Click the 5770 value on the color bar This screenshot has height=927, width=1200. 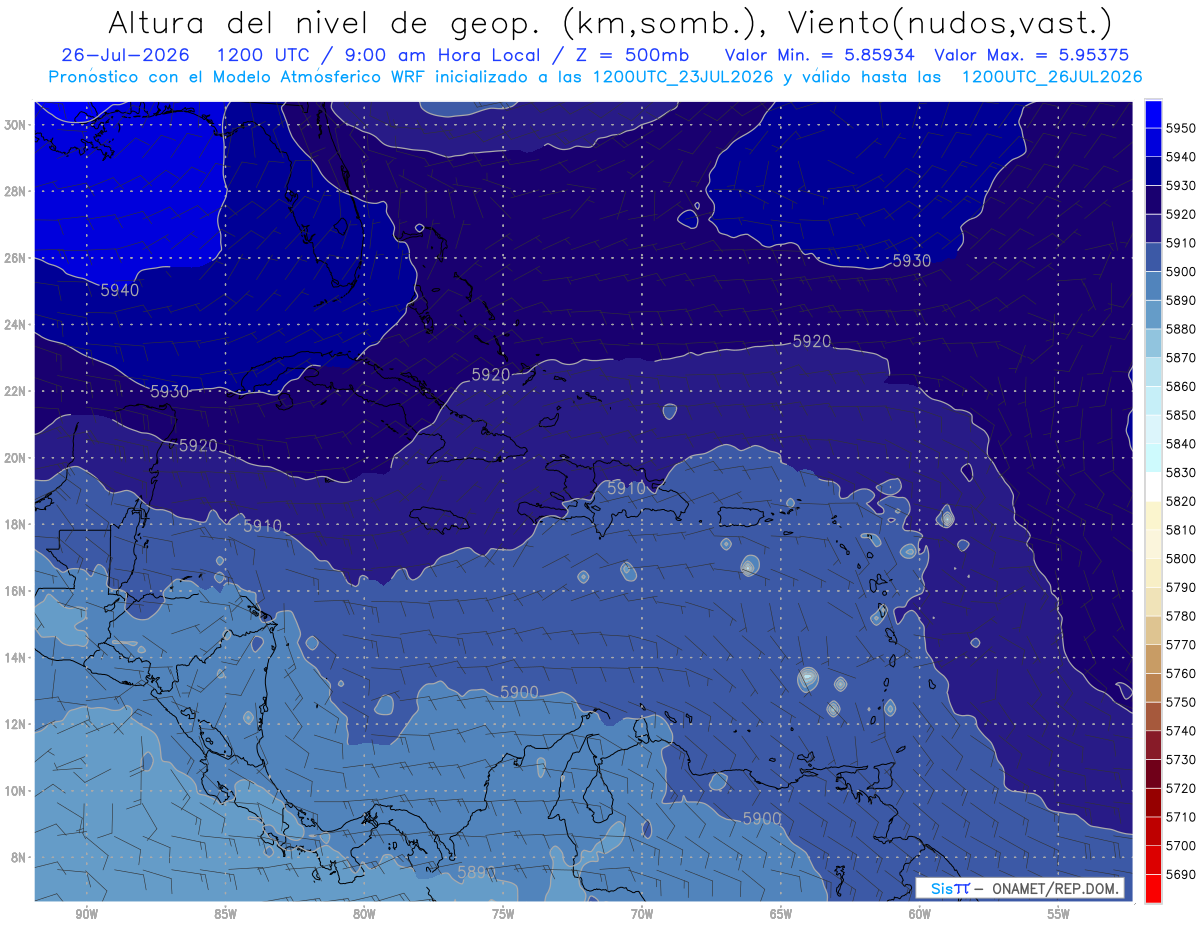tap(1180, 645)
